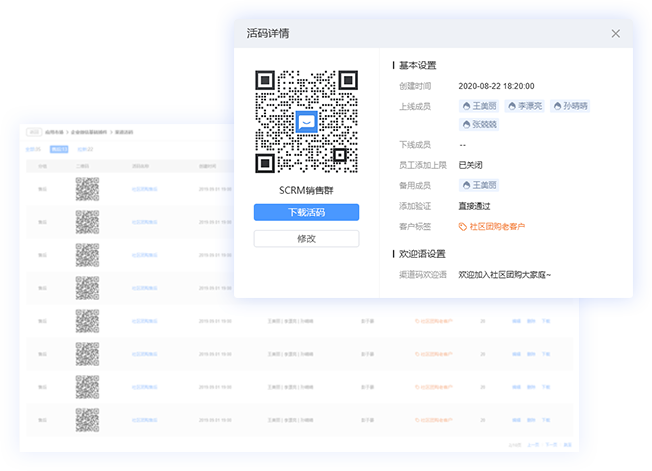This screenshot has width=652, height=471.
Task: Select the 李漂亮 member tag
Action: (525, 106)
